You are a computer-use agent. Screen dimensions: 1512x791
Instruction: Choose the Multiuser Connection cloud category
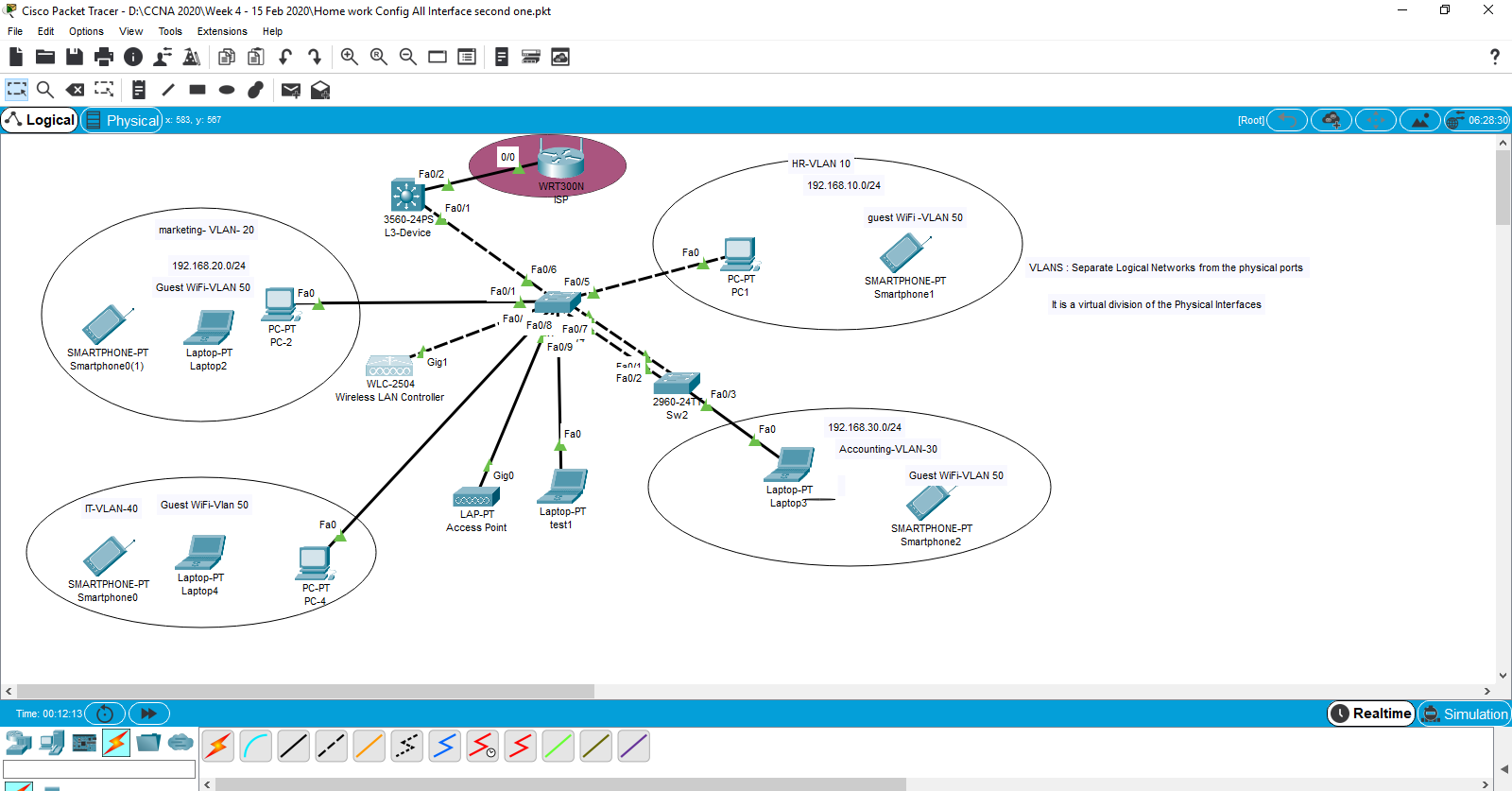pyautogui.click(x=180, y=743)
